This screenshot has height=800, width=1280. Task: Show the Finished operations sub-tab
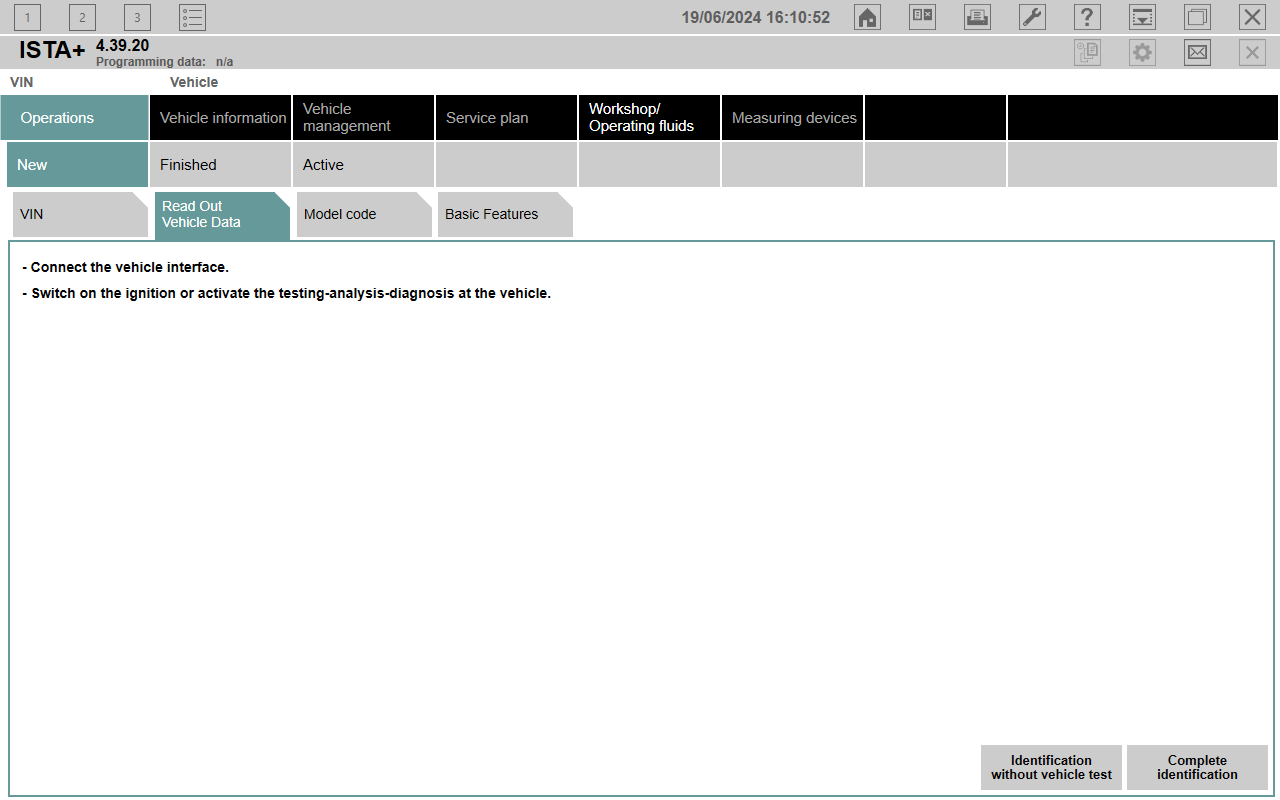[x=221, y=165]
